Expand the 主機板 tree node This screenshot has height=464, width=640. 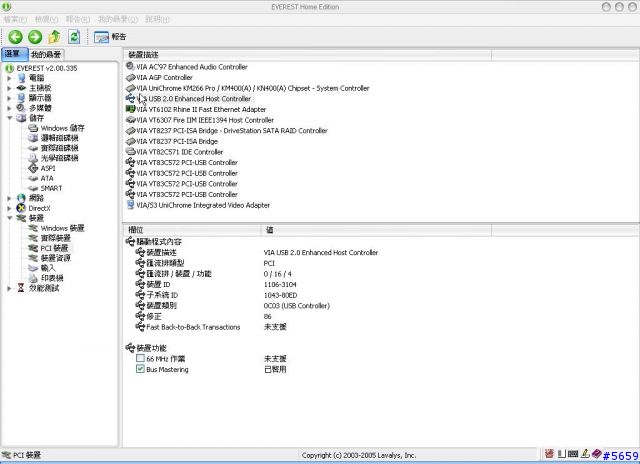9,88
